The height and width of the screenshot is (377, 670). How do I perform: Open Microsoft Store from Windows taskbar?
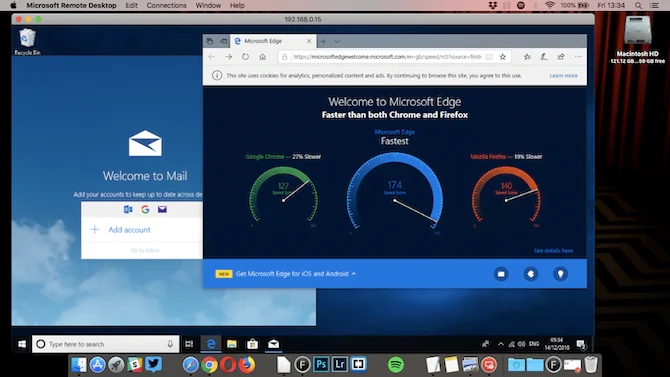pos(253,344)
